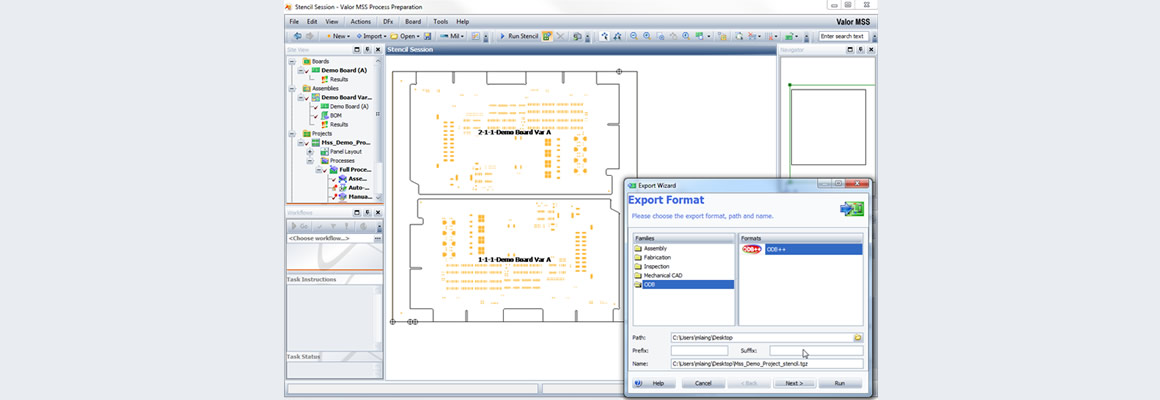1160x400 pixels.
Task: Open the Import dropdown in toolbar
Action: 371,35
